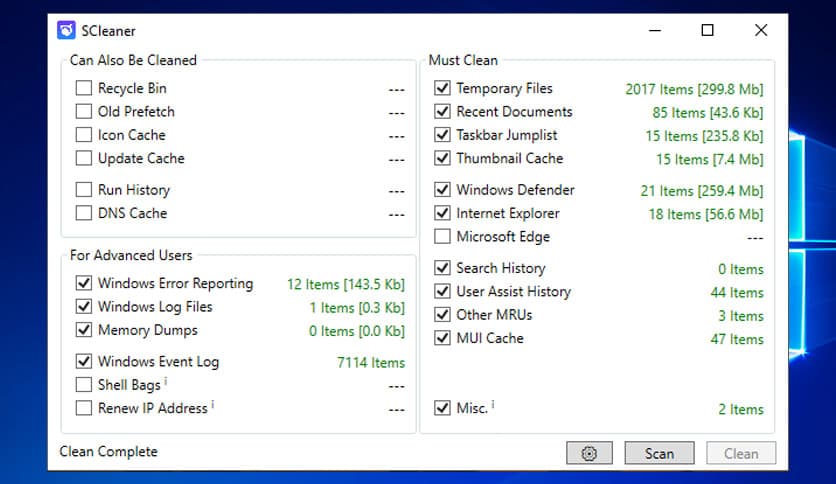
Task: Click the '15 Items [235.8 Kb]' value
Action: tap(704, 136)
